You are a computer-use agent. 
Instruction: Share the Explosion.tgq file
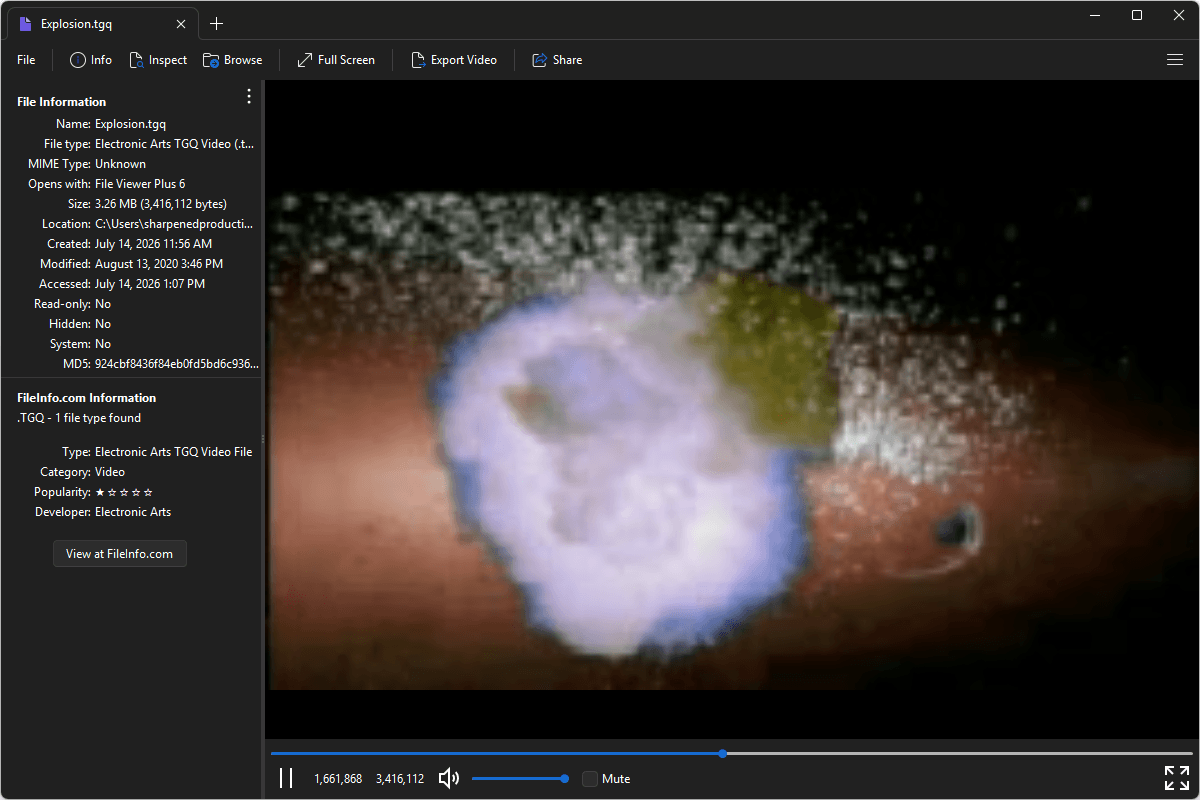pos(557,60)
